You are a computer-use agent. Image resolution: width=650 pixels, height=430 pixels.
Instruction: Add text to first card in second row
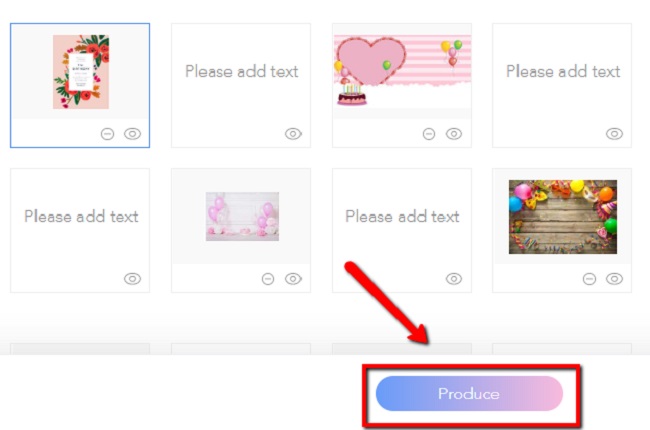click(x=81, y=216)
